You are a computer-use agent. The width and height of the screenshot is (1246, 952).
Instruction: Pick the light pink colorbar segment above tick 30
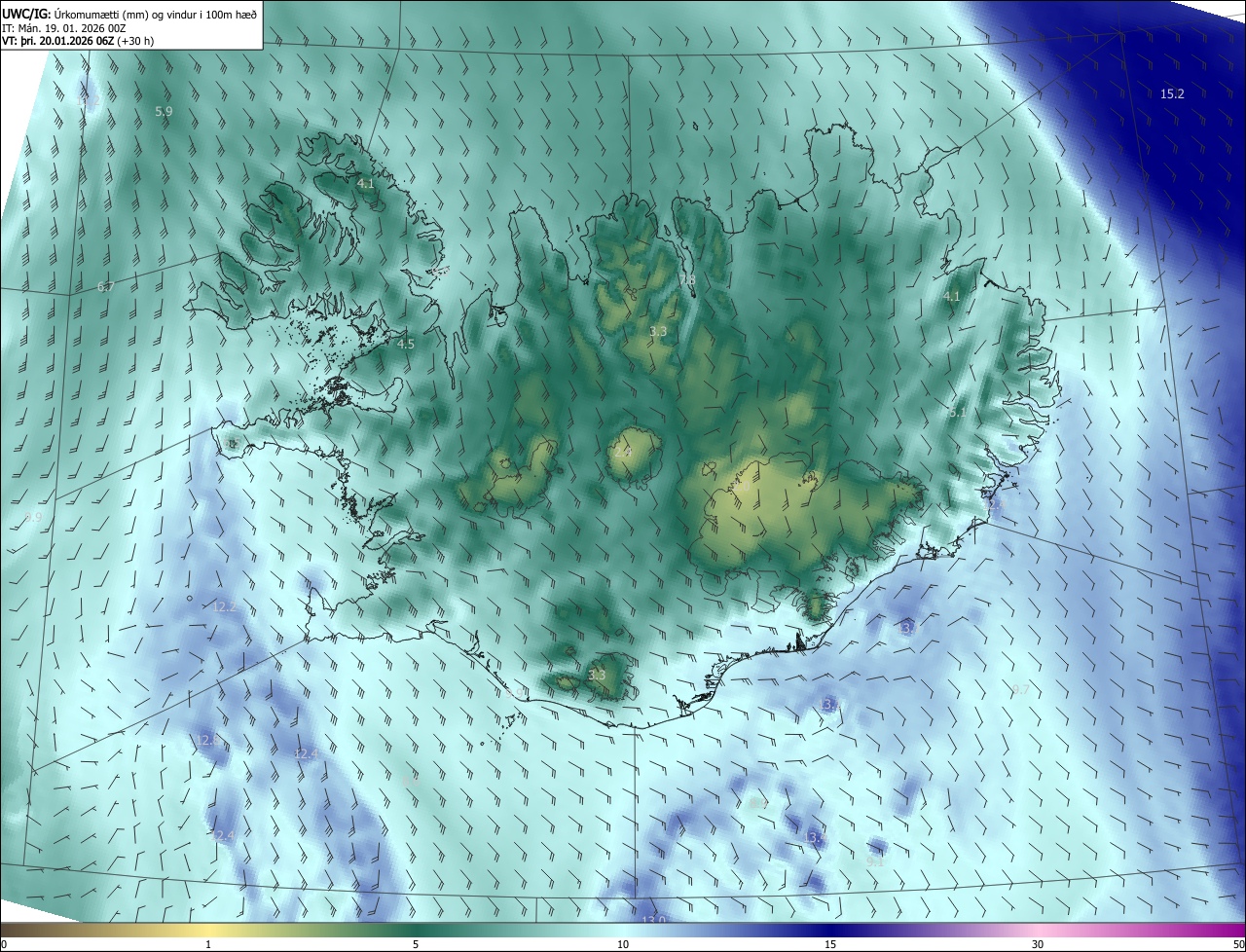tap(1038, 931)
